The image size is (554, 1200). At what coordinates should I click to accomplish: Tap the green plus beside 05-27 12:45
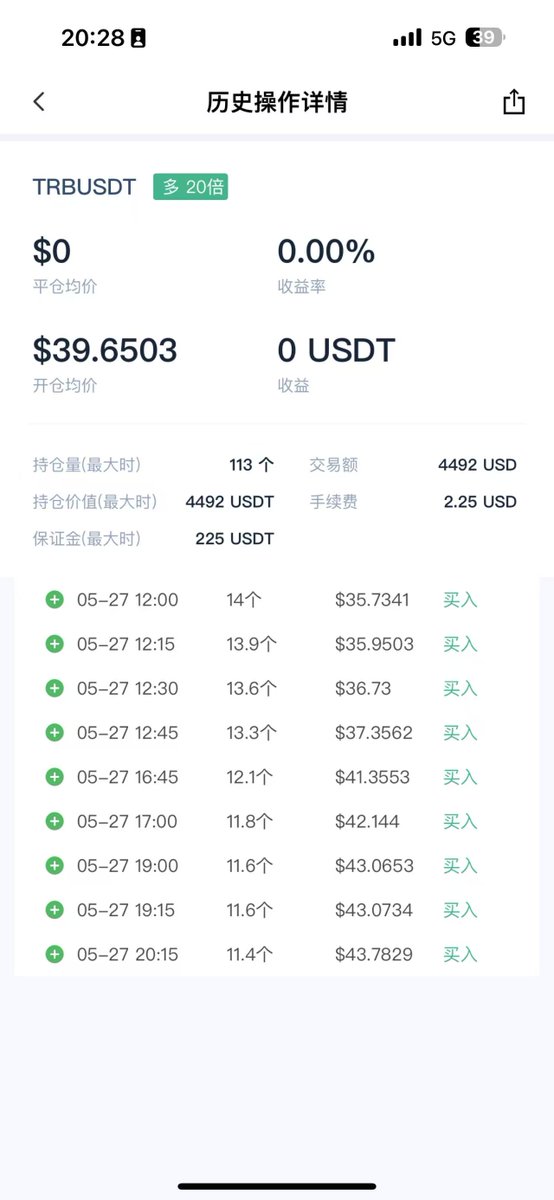point(55,733)
